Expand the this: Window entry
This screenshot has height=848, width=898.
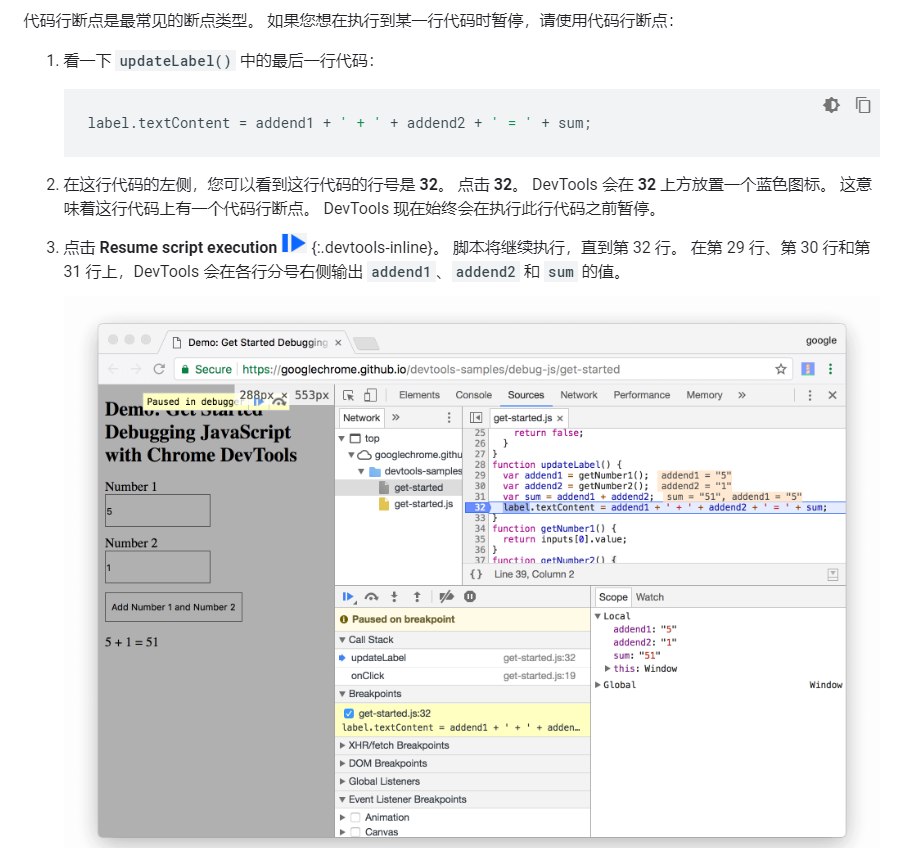point(608,668)
